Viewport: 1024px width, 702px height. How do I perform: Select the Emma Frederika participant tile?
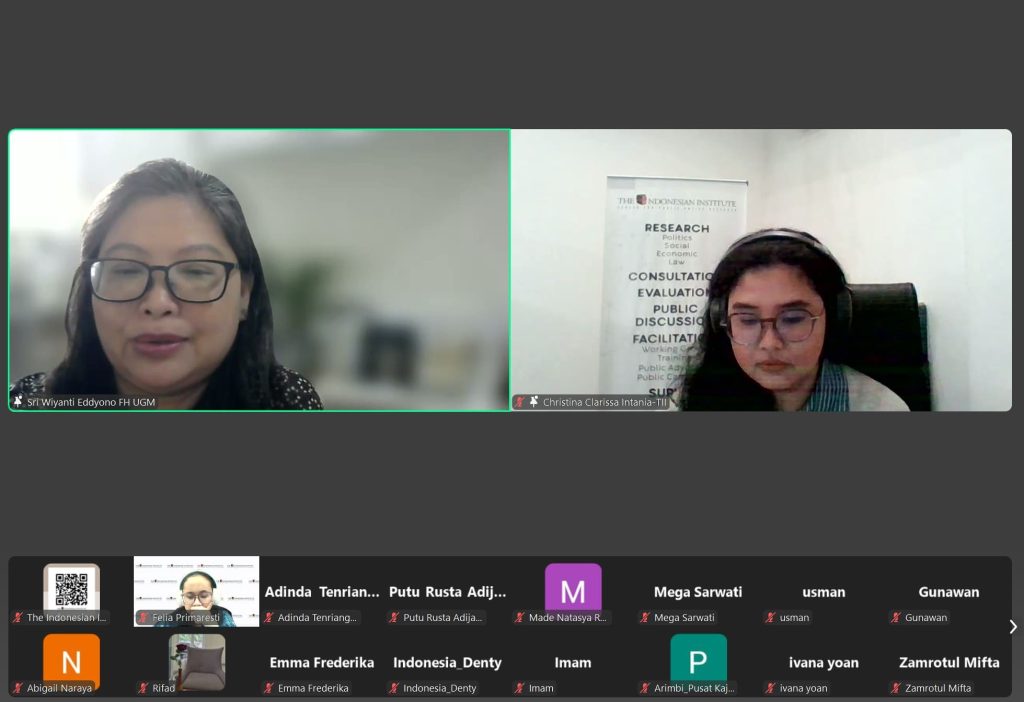click(321, 663)
